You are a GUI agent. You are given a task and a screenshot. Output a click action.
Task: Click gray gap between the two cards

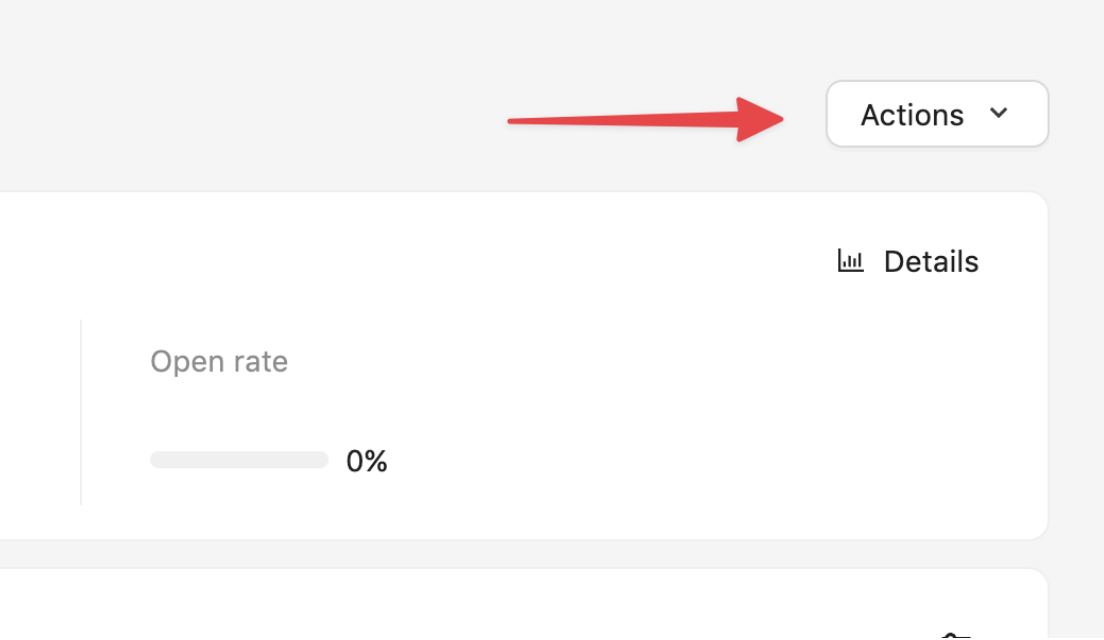[500, 554]
